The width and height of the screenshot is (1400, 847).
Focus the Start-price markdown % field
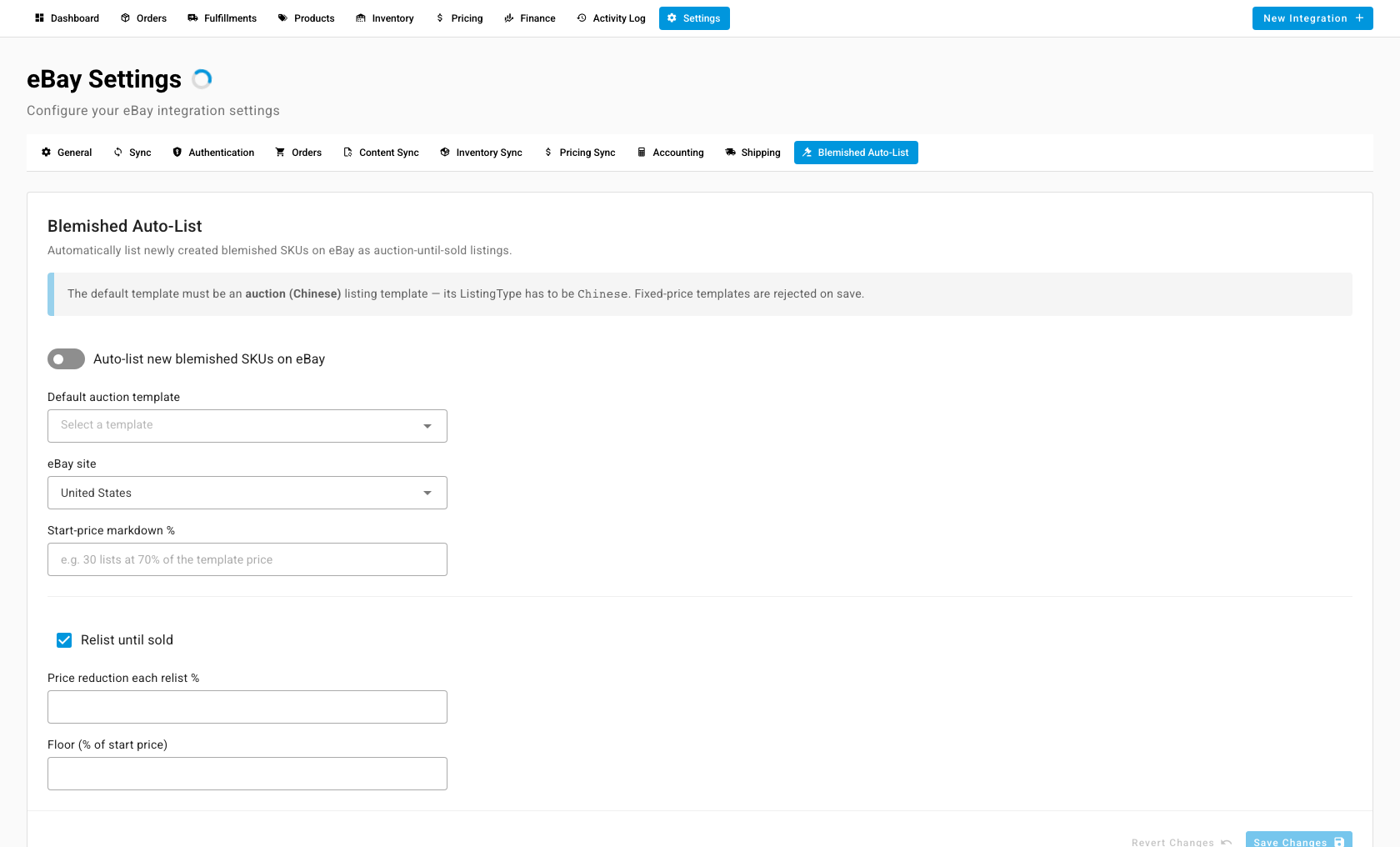click(x=247, y=559)
